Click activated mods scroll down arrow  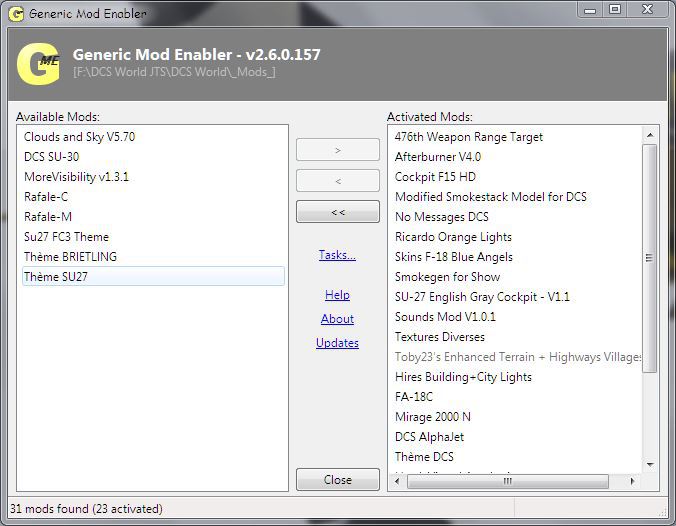tap(650, 464)
